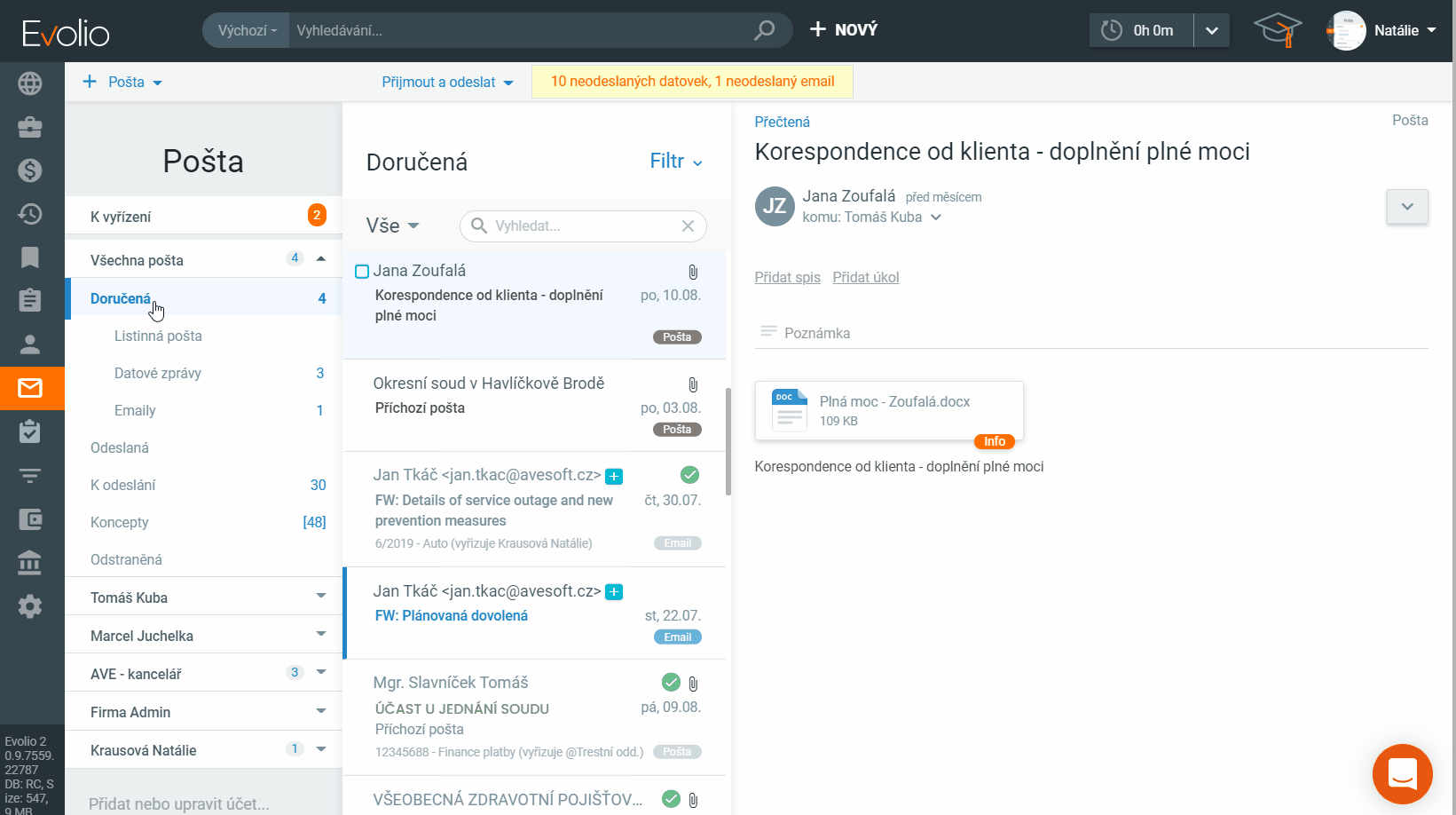
Task: Expand the Tomáš Kuba account section
Action: coord(320,597)
